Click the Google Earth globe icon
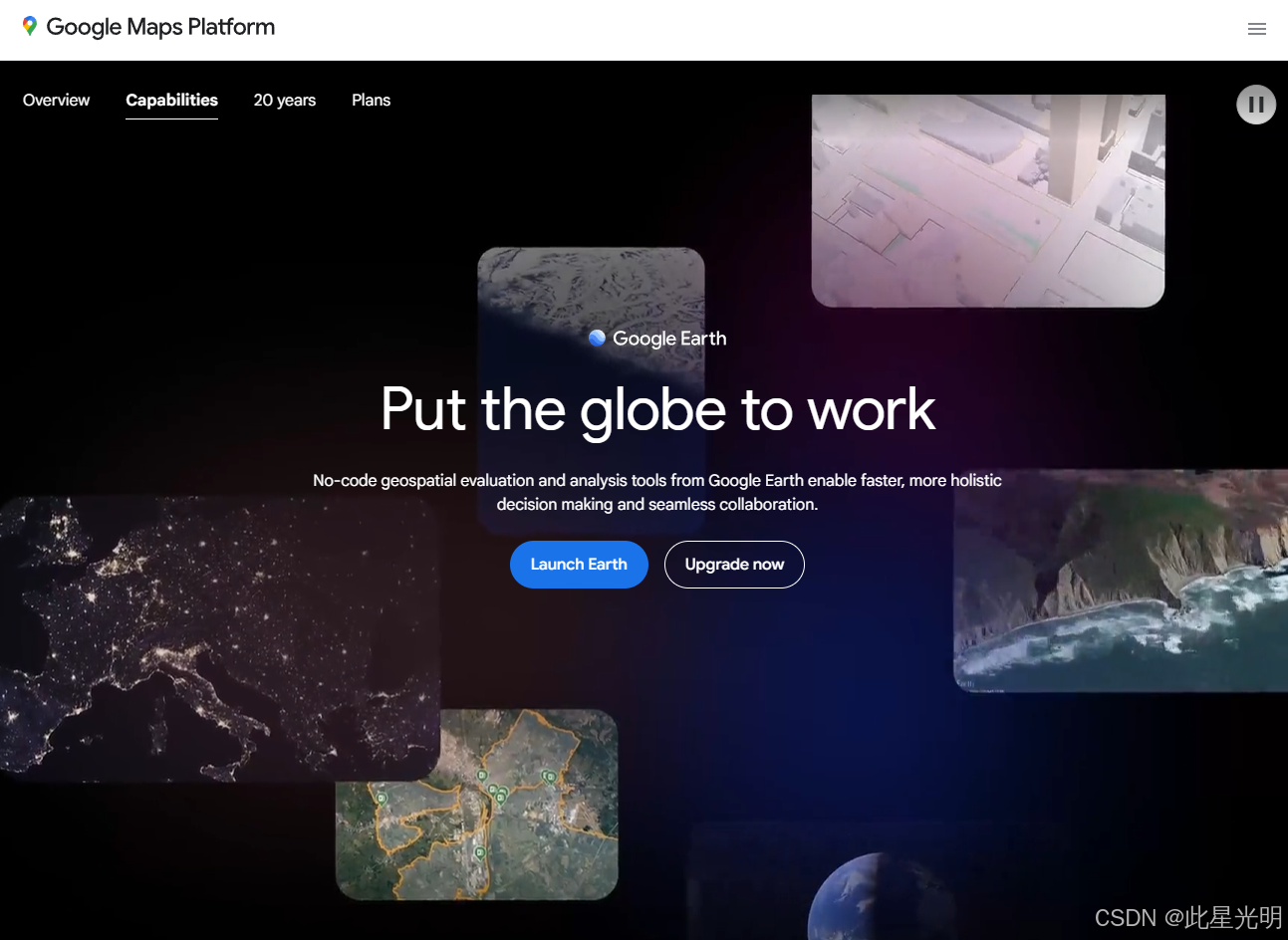Viewport: 1288px width, 940px height. point(598,339)
